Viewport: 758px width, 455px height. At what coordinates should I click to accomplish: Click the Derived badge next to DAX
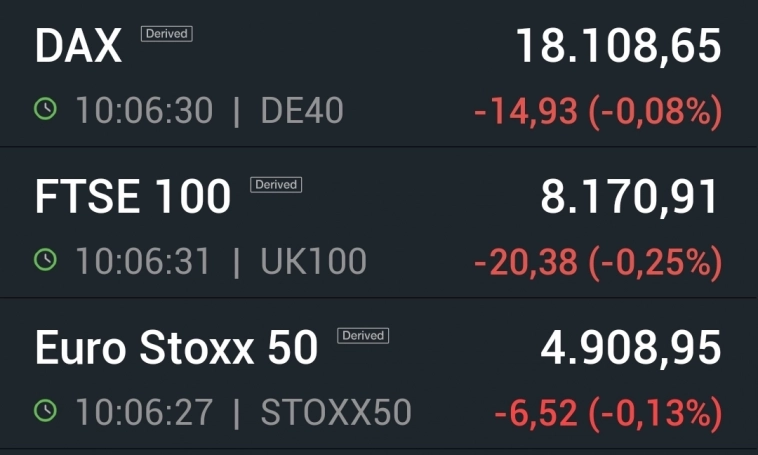coord(166,34)
